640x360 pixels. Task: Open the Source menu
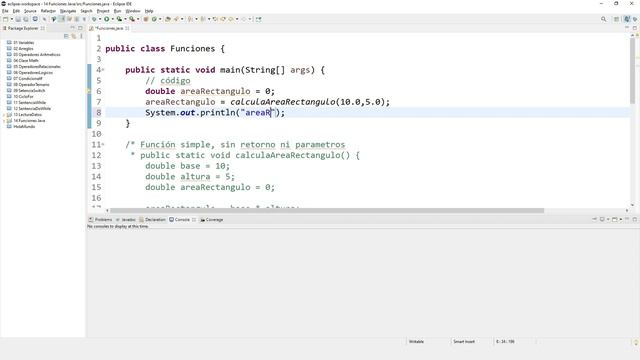coord(30,11)
